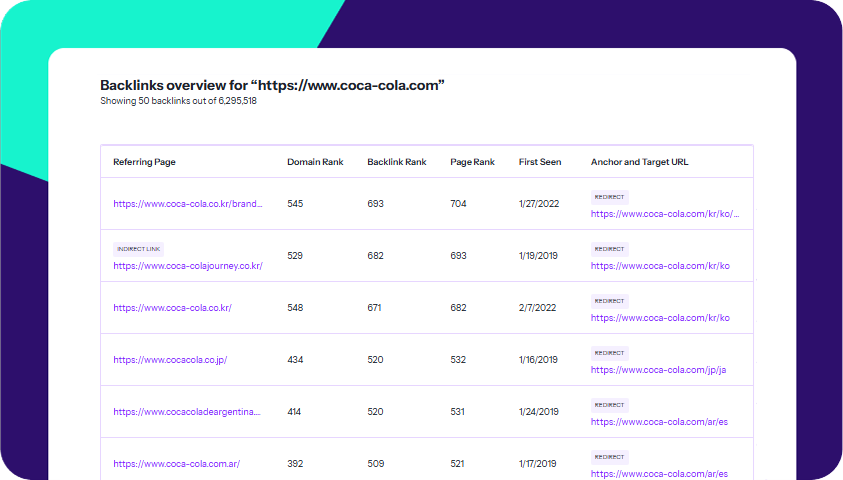The height and width of the screenshot is (480, 843).
Task: Click the cocacoladeargentina referring page link
Action: 187,412
